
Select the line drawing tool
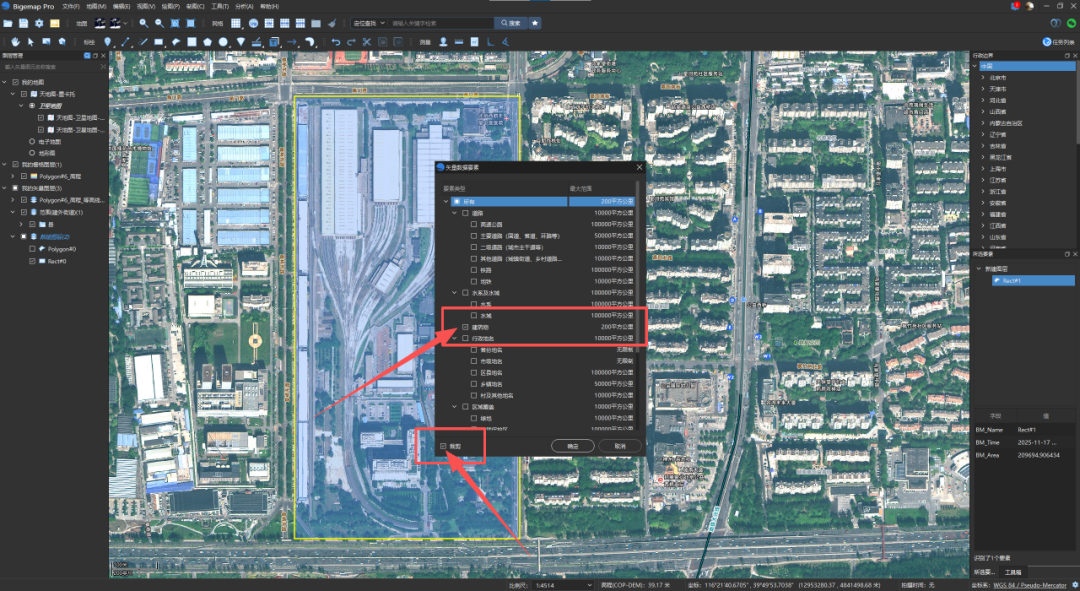(125, 42)
